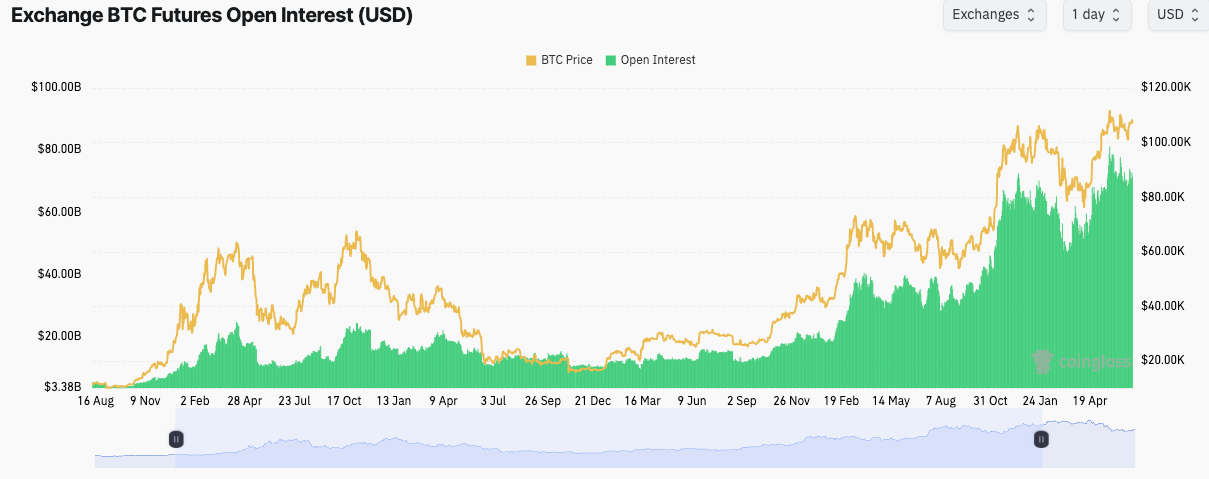
Task: Expand the 1 day interval selector
Action: [x=1096, y=15]
